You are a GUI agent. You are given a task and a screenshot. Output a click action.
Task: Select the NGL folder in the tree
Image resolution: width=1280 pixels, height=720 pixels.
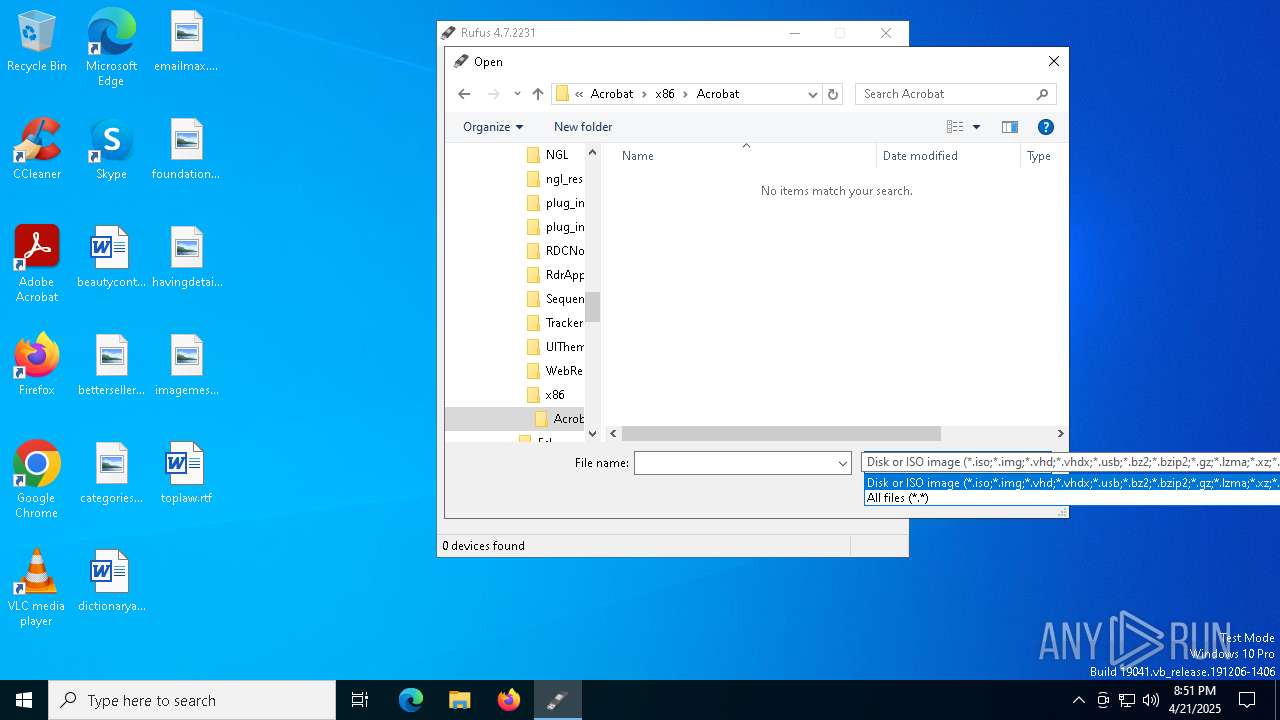pos(555,155)
